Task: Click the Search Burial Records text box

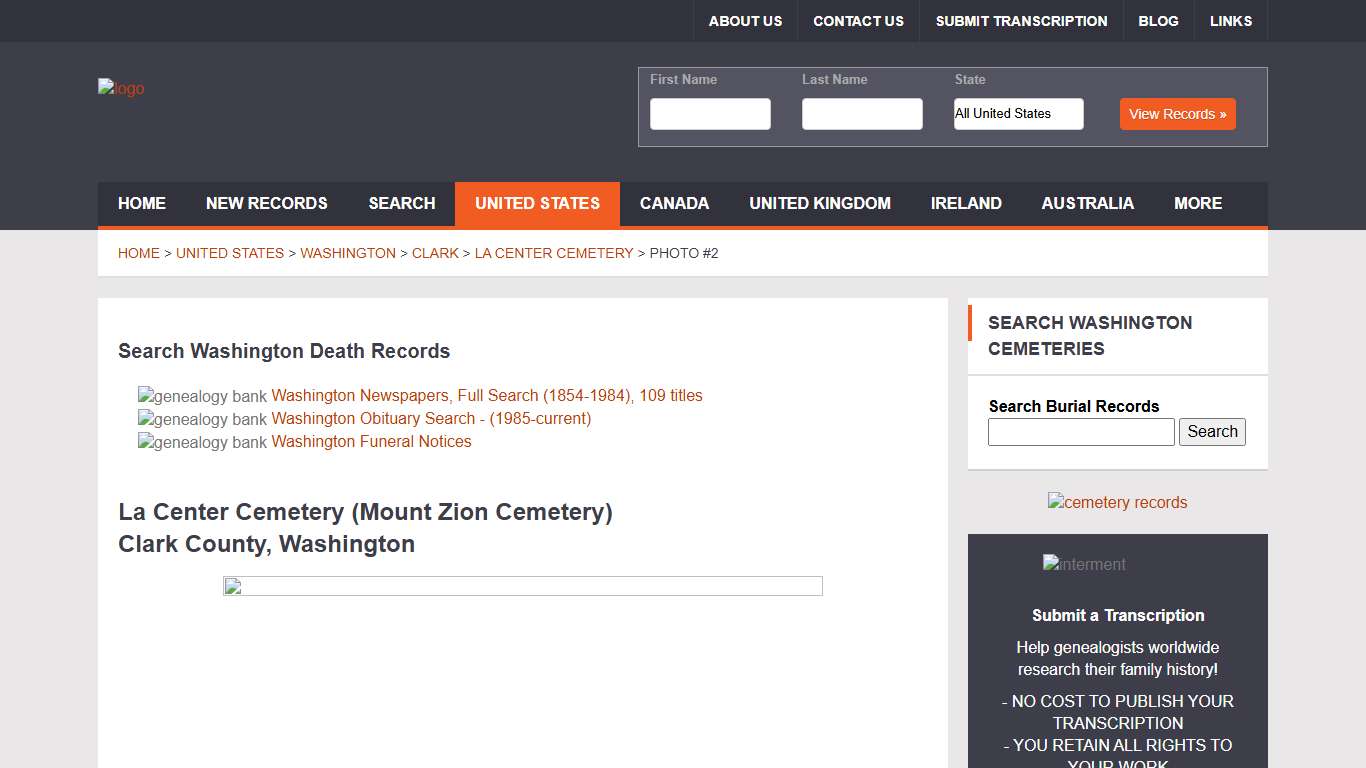Action: tap(1080, 432)
